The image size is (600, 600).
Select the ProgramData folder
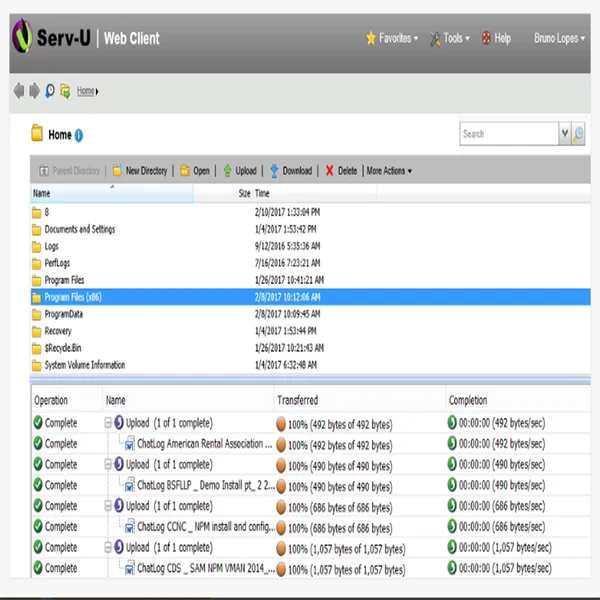[x=310, y=314]
